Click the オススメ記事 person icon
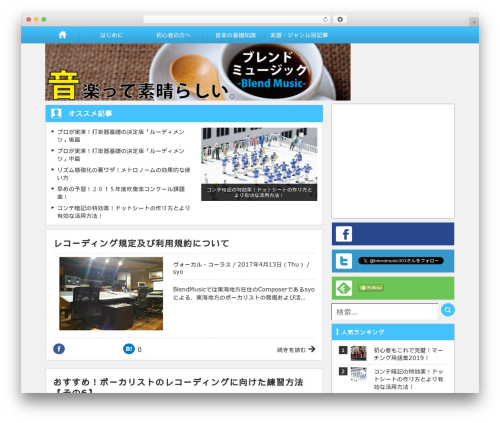This screenshot has height=423, width=500. [56, 113]
